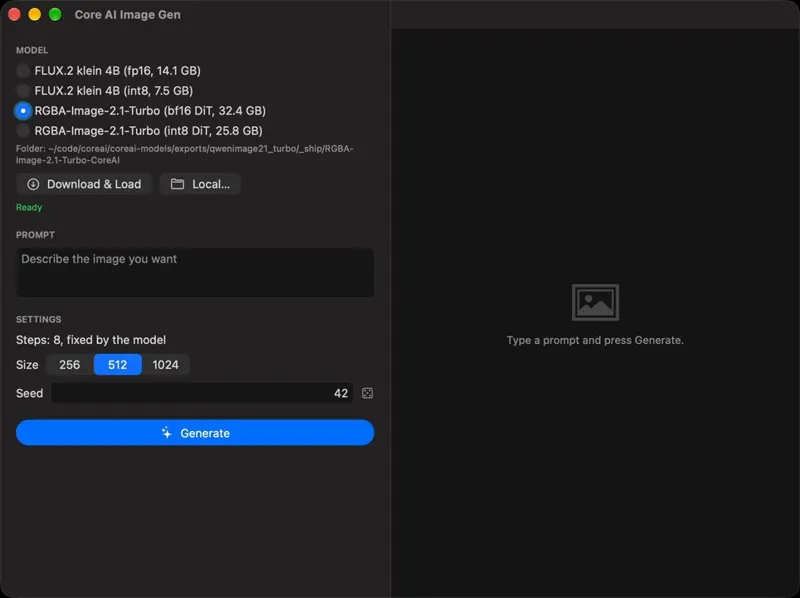This screenshot has height=598, width=800.
Task: Open the Local... folder button
Action: click(x=200, y=184)
